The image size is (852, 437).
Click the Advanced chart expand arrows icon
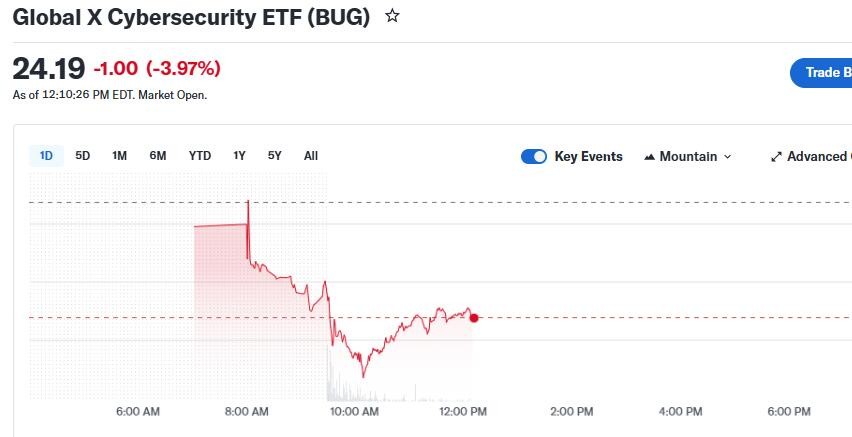776,157
